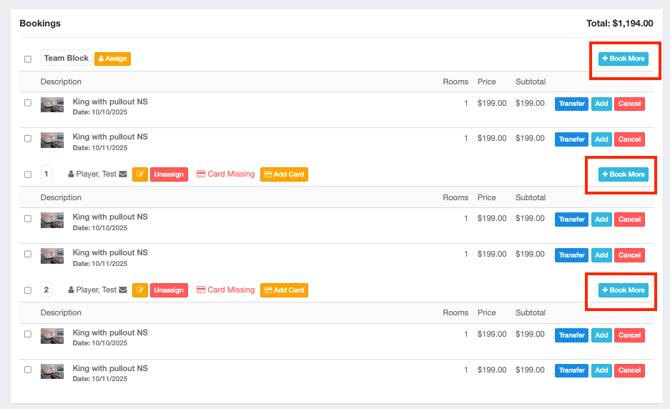Tick the Team Block checkbox
Image resolution: width=670 pixels, height=409 pixels.
coord(28,59)
